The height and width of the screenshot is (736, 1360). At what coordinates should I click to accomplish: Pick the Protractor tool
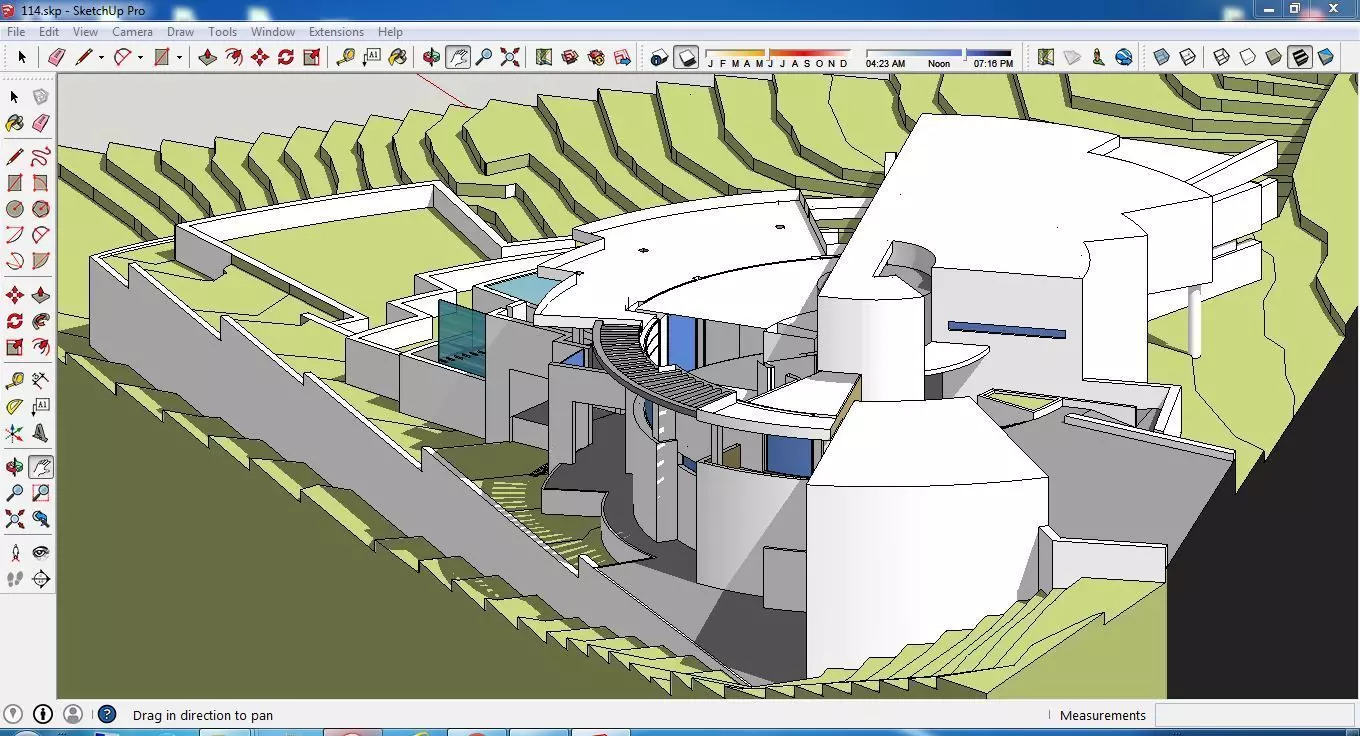(x=14, y=407)
